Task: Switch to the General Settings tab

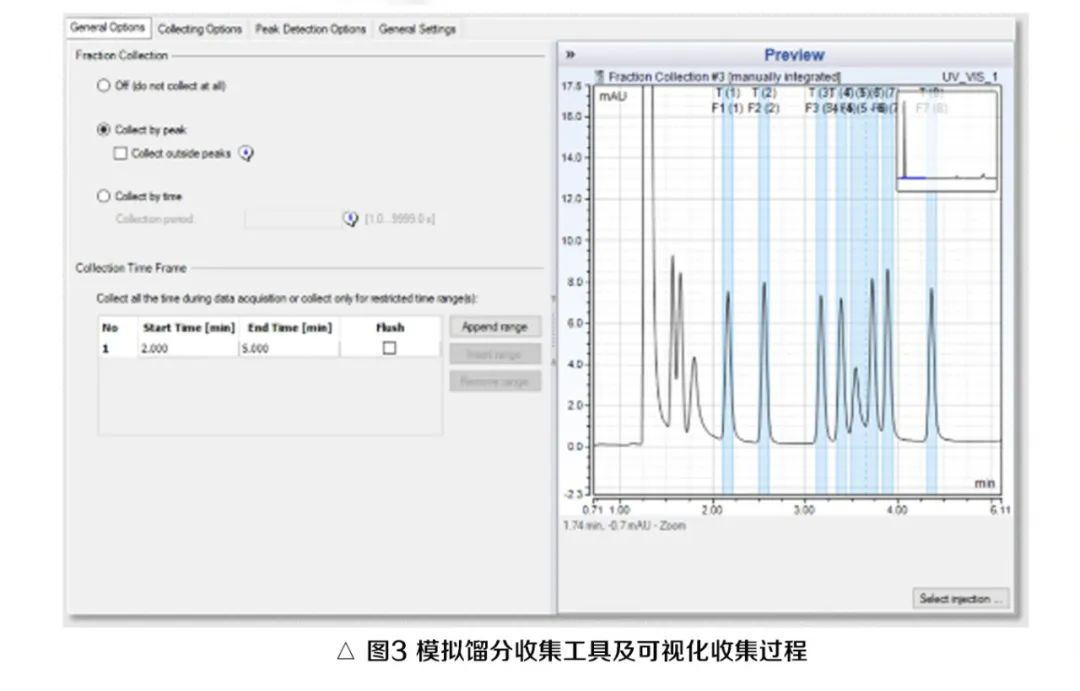Action: [x=417, y=29]
